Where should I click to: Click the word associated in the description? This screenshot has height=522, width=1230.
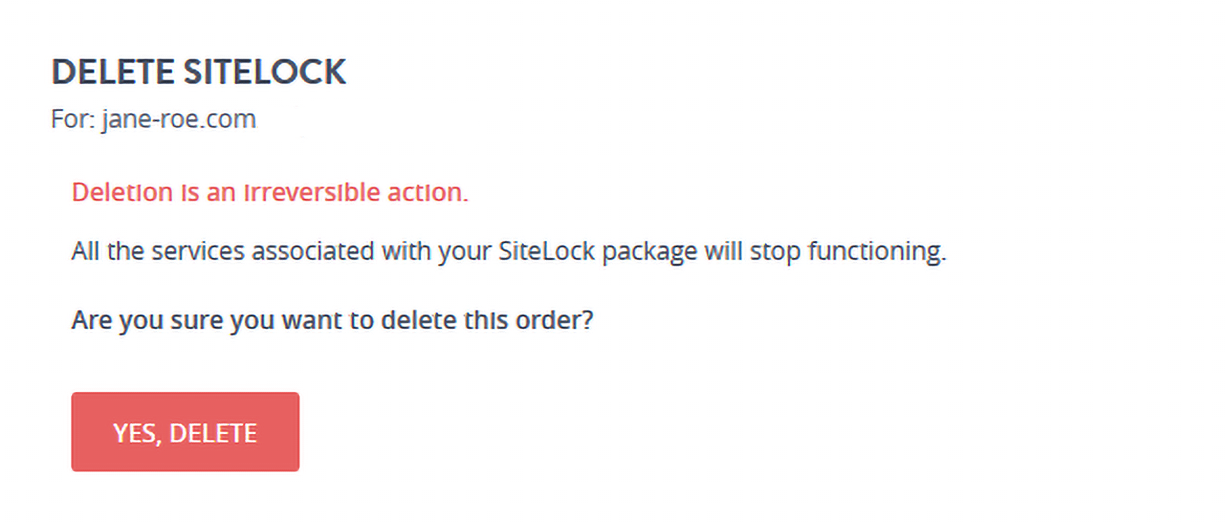(315, 251)
